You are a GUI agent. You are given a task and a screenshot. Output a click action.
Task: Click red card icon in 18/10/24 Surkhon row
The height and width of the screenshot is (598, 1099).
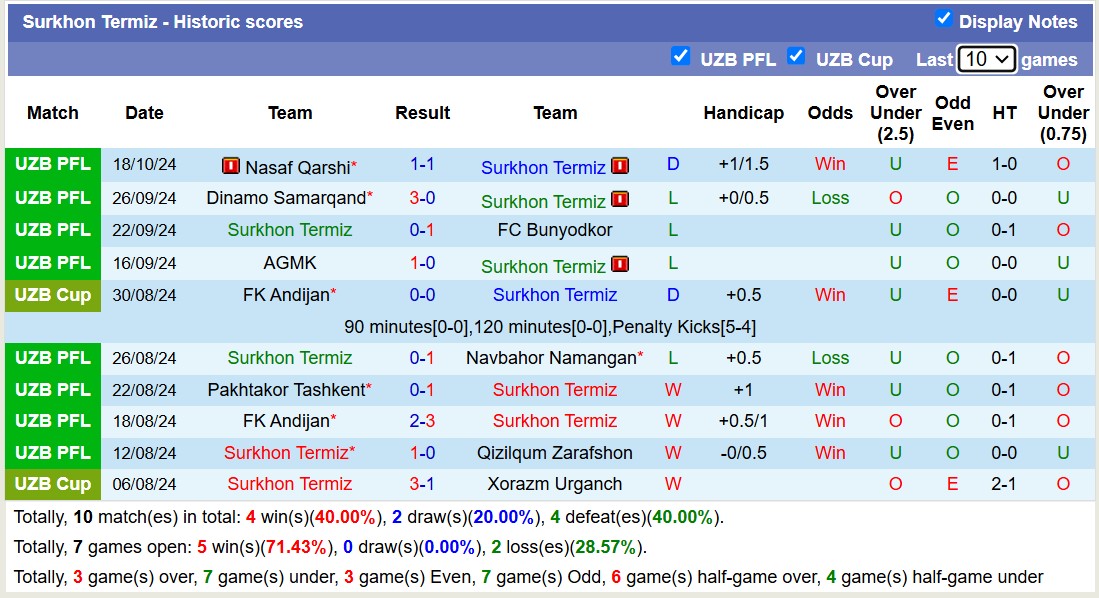coord(620,166)
